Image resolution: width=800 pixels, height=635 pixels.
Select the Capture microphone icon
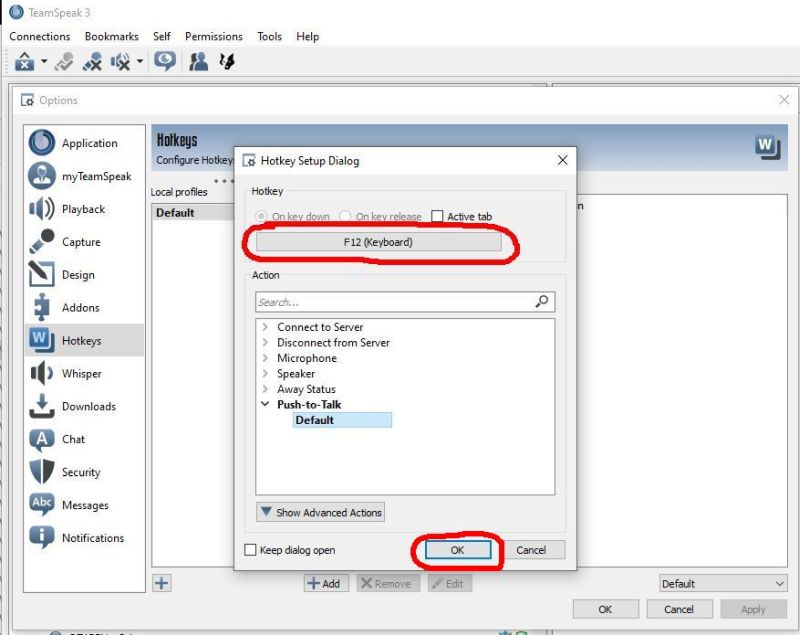[42, 241]
